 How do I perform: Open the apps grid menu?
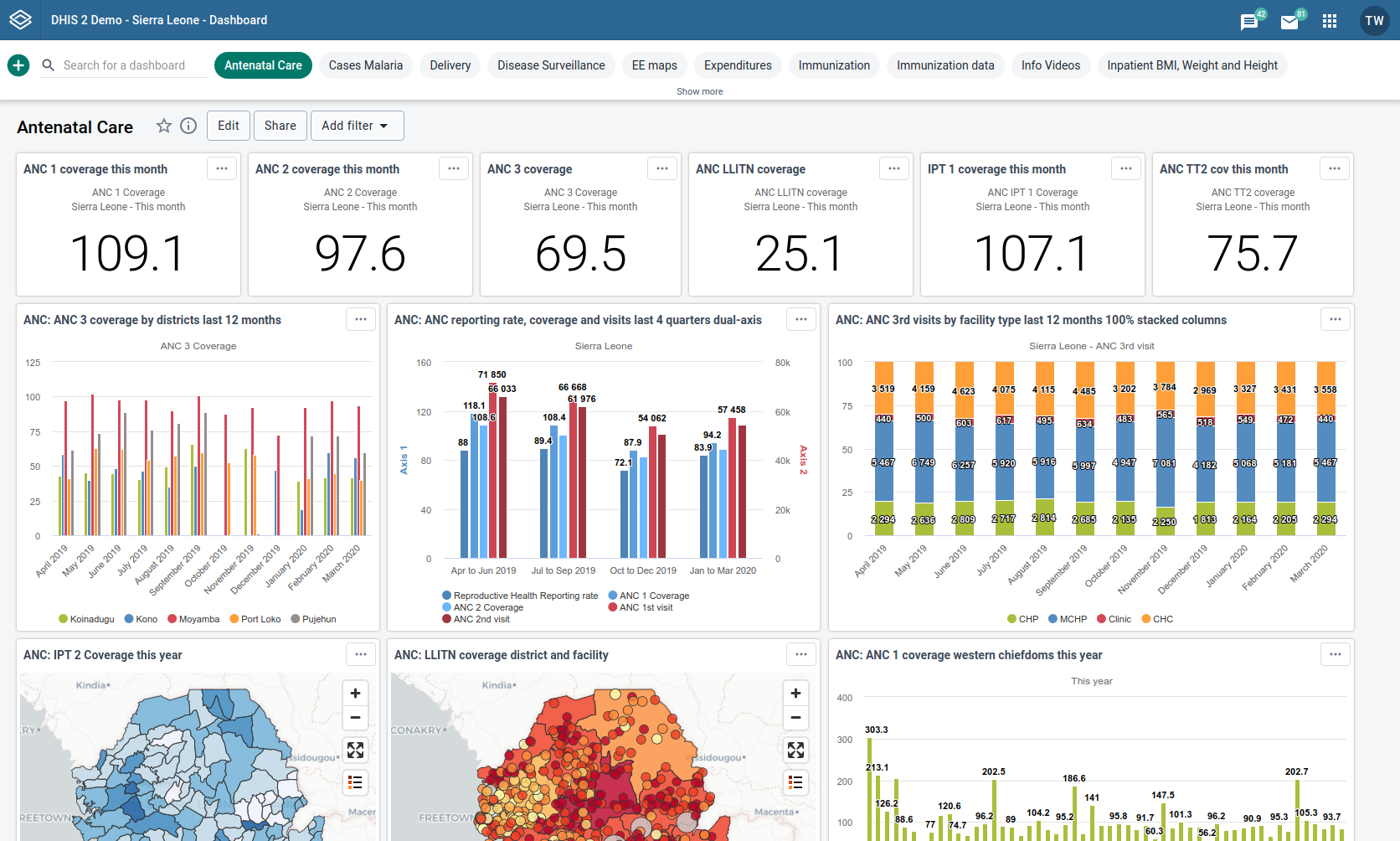point(1330,21)
